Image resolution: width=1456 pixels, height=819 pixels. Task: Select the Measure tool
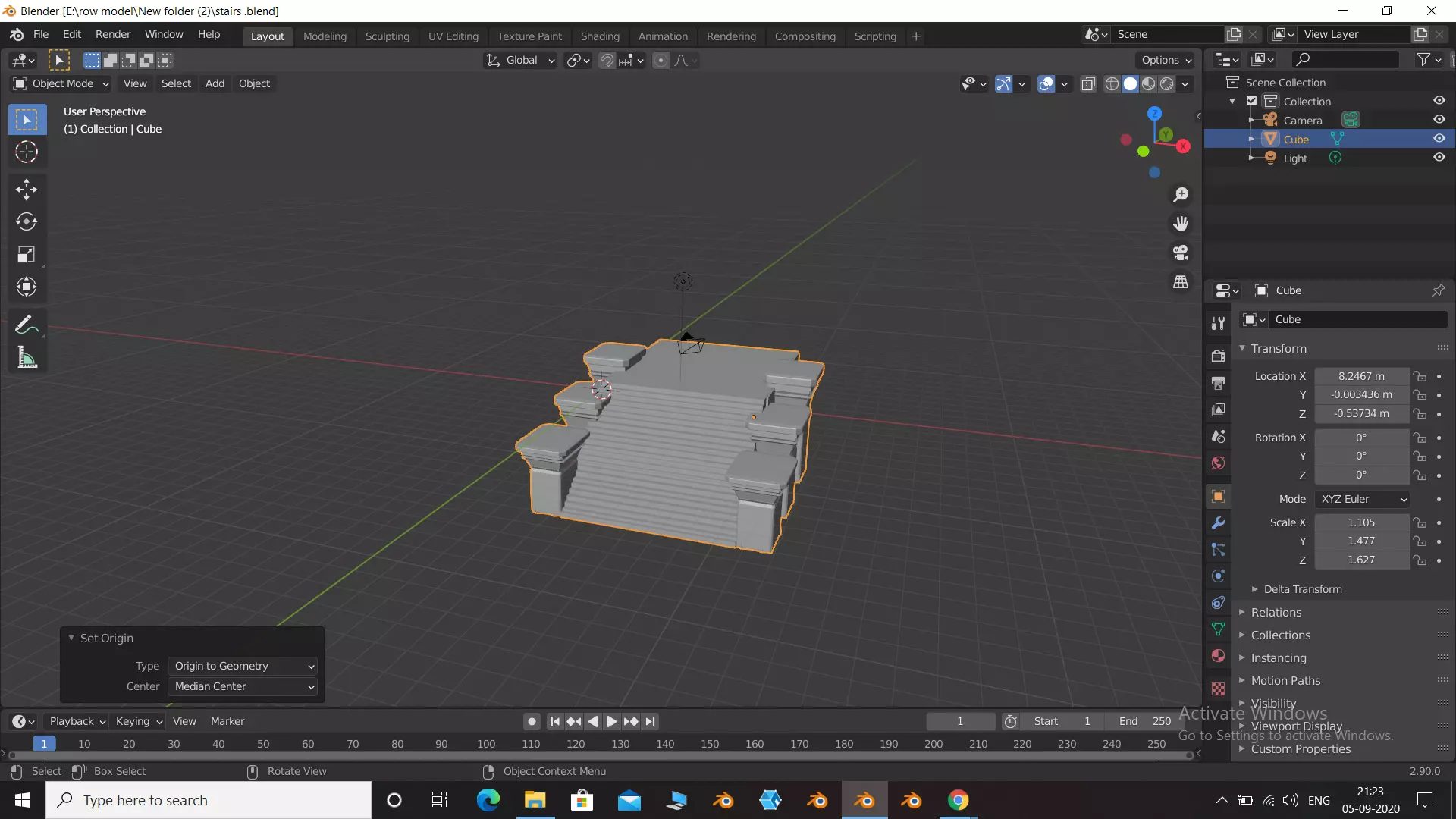coord(27,358)
